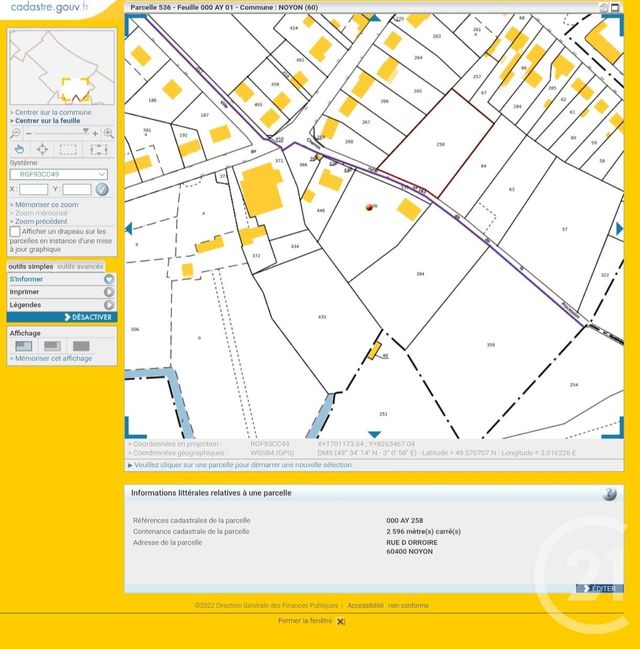Enable the 'Afficher un drapeau' checkbox
Viewport: 640px width, 649px height.
pos(15,231)
